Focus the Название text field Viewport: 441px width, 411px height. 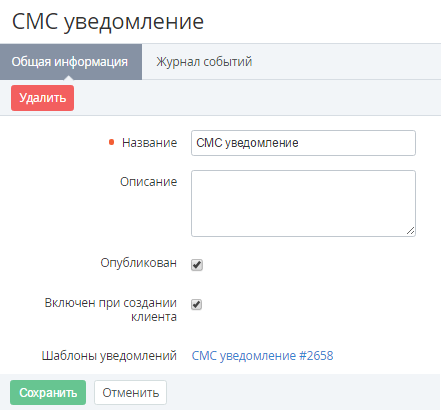(303, 143)
